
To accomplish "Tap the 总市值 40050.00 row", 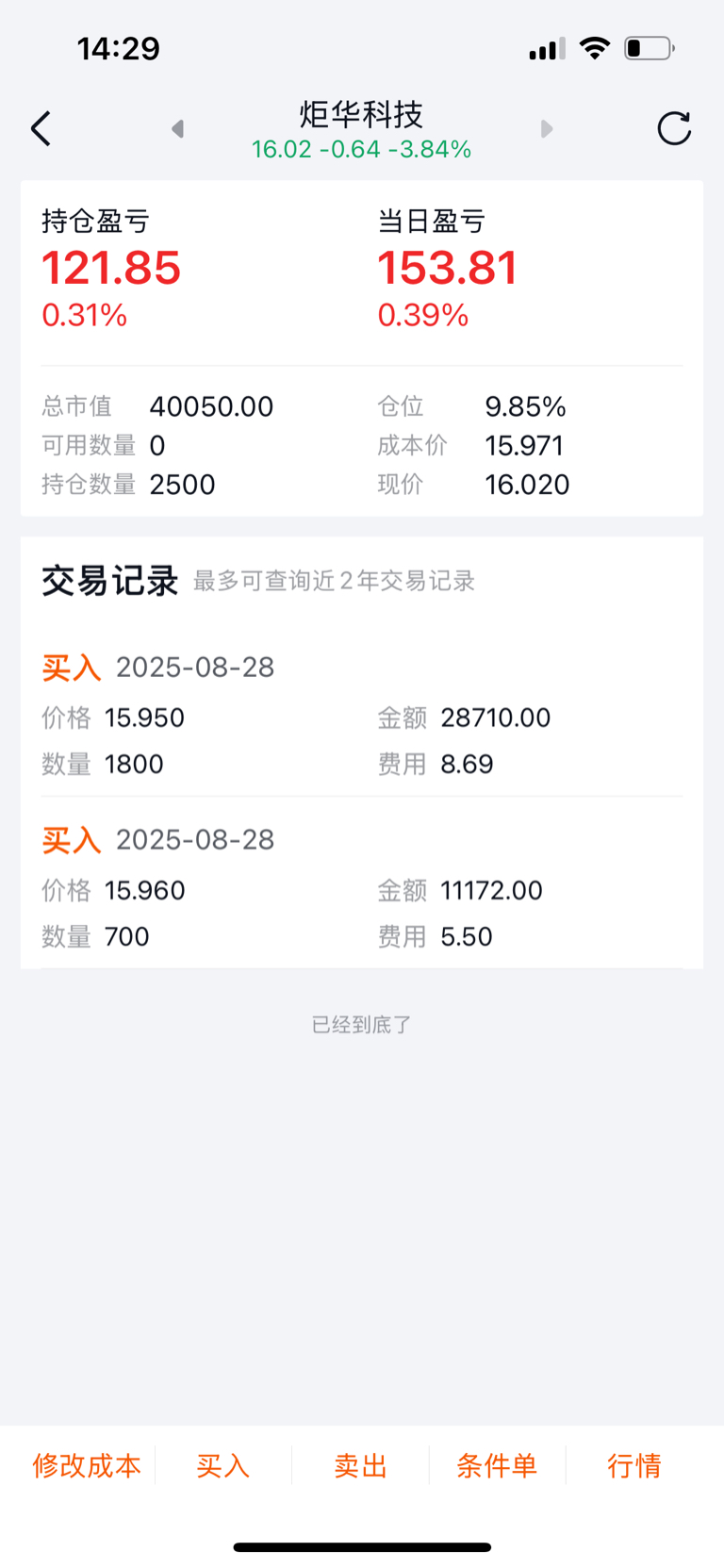I will point(157,406).
